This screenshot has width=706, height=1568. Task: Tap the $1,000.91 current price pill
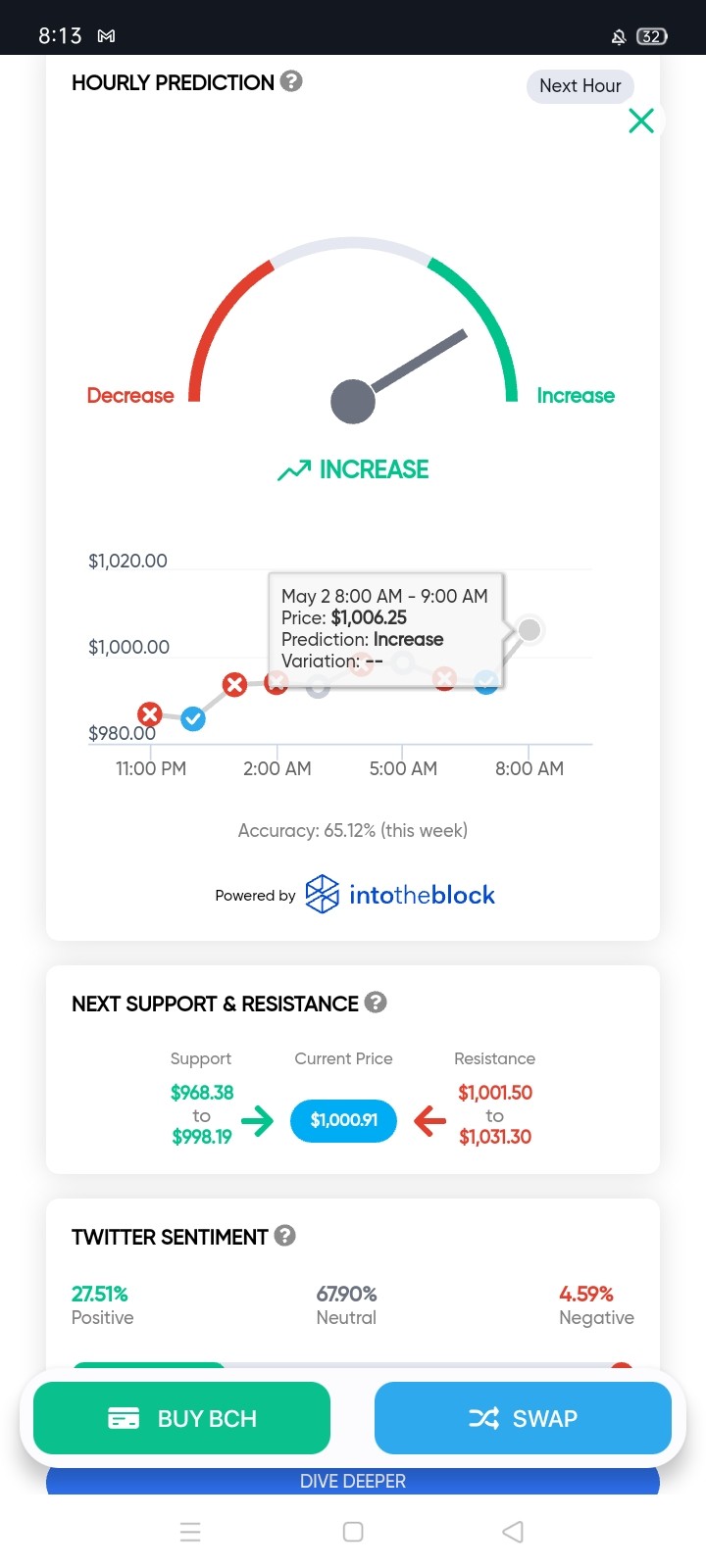[344, 1120]
